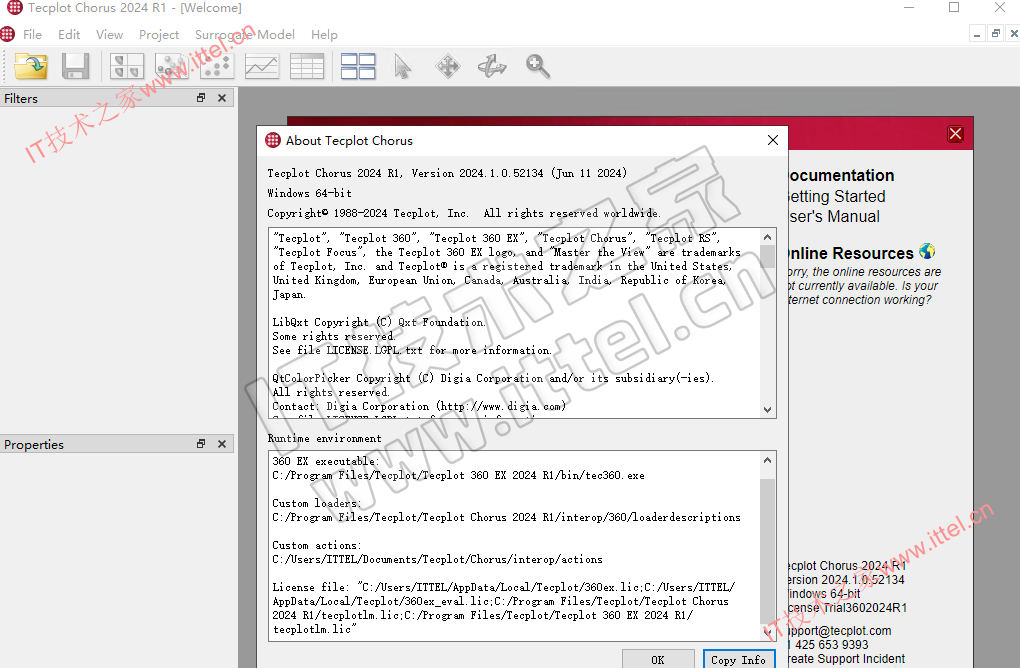Screen dimensions: 1020x668
Task: Minimize the inner Welcome document window
Action: click(x=977, y=34)
